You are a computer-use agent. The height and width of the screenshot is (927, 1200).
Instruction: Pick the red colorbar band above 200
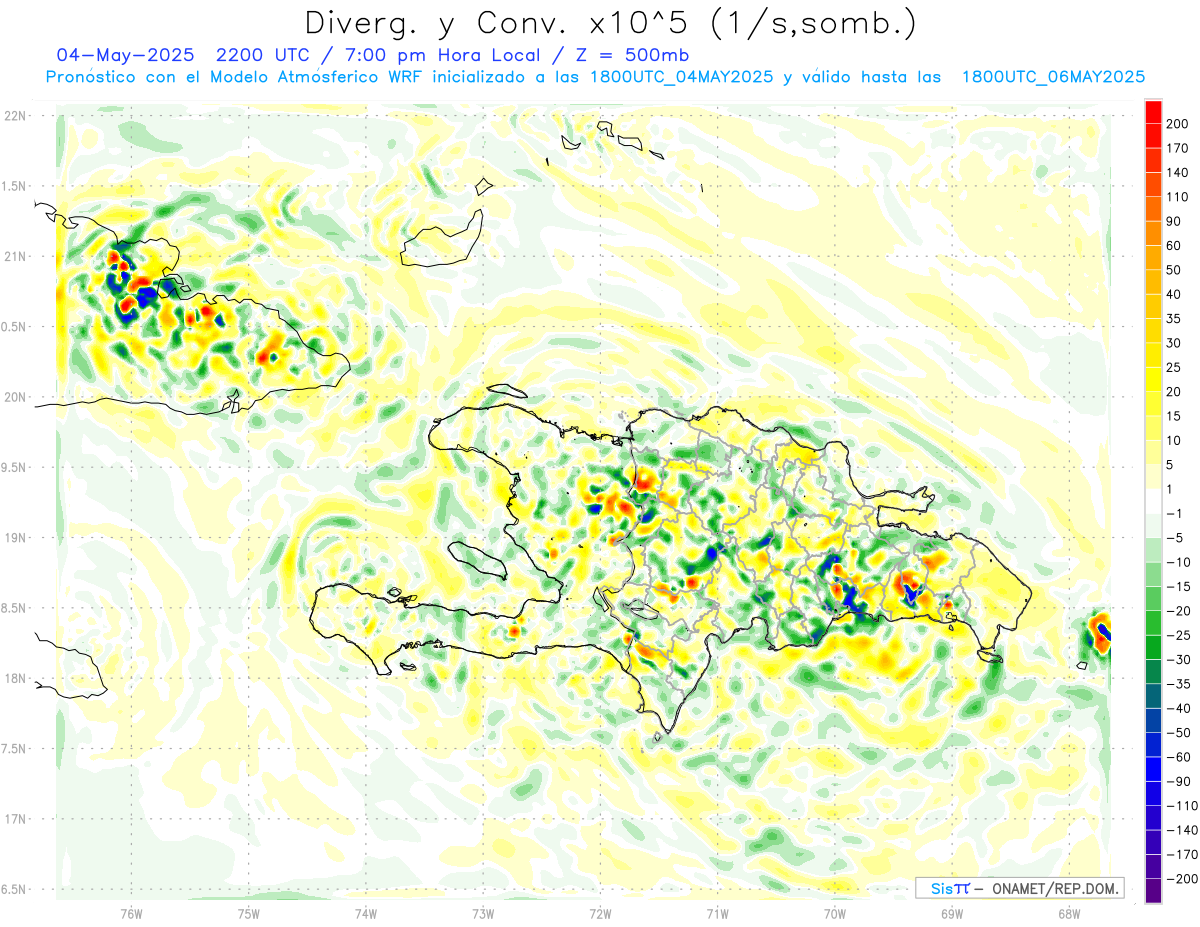coord(1154,112)
